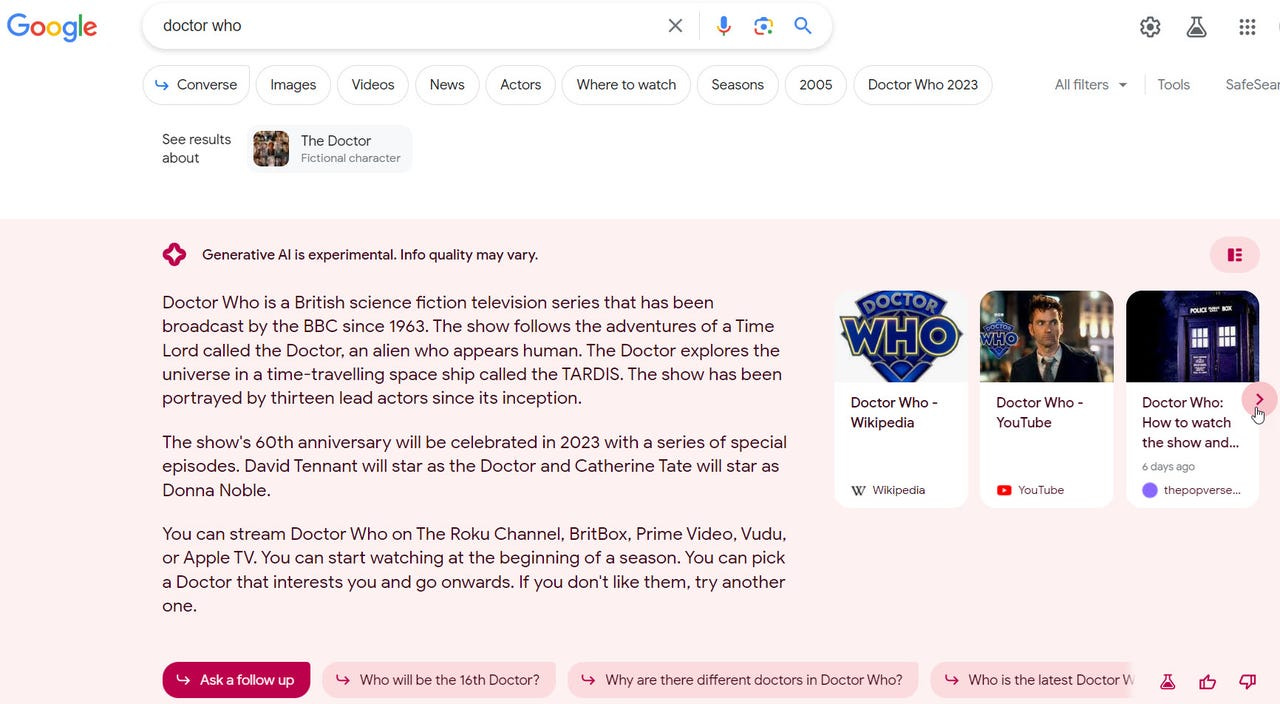Click thepopverse source icon
This screenshot has width=1280, height=704.
pos(1150,490)
